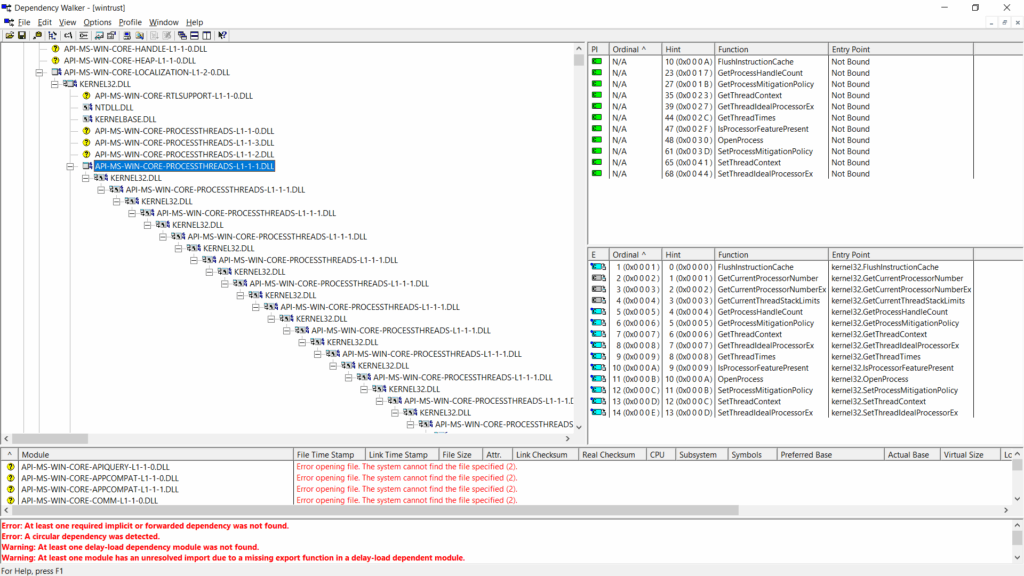
Task: Collapse the topmost KERNEL32.DLL tree branch
Action: tap(53, 84)
